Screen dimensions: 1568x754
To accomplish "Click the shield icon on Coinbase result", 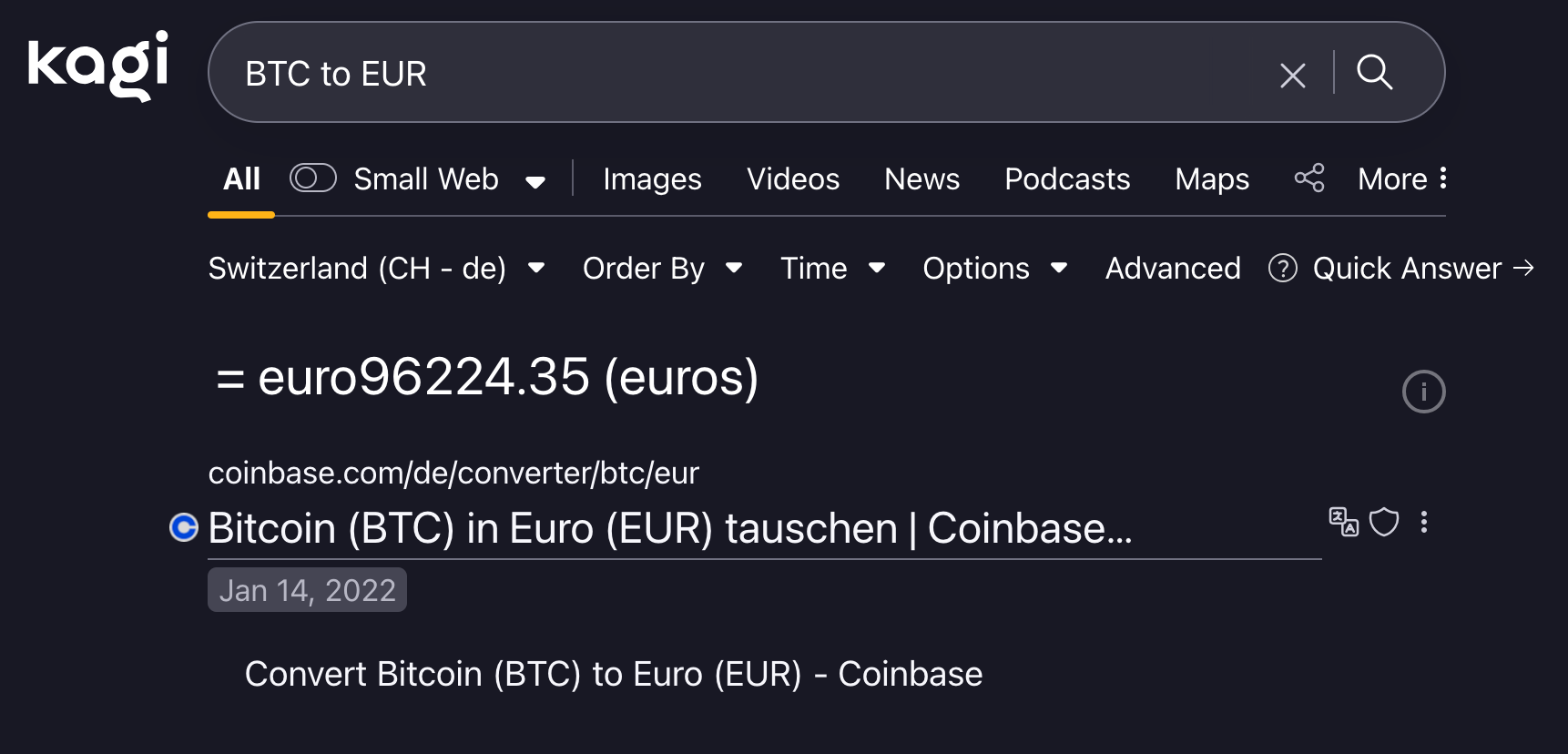I will click(x=1384, y=522).
